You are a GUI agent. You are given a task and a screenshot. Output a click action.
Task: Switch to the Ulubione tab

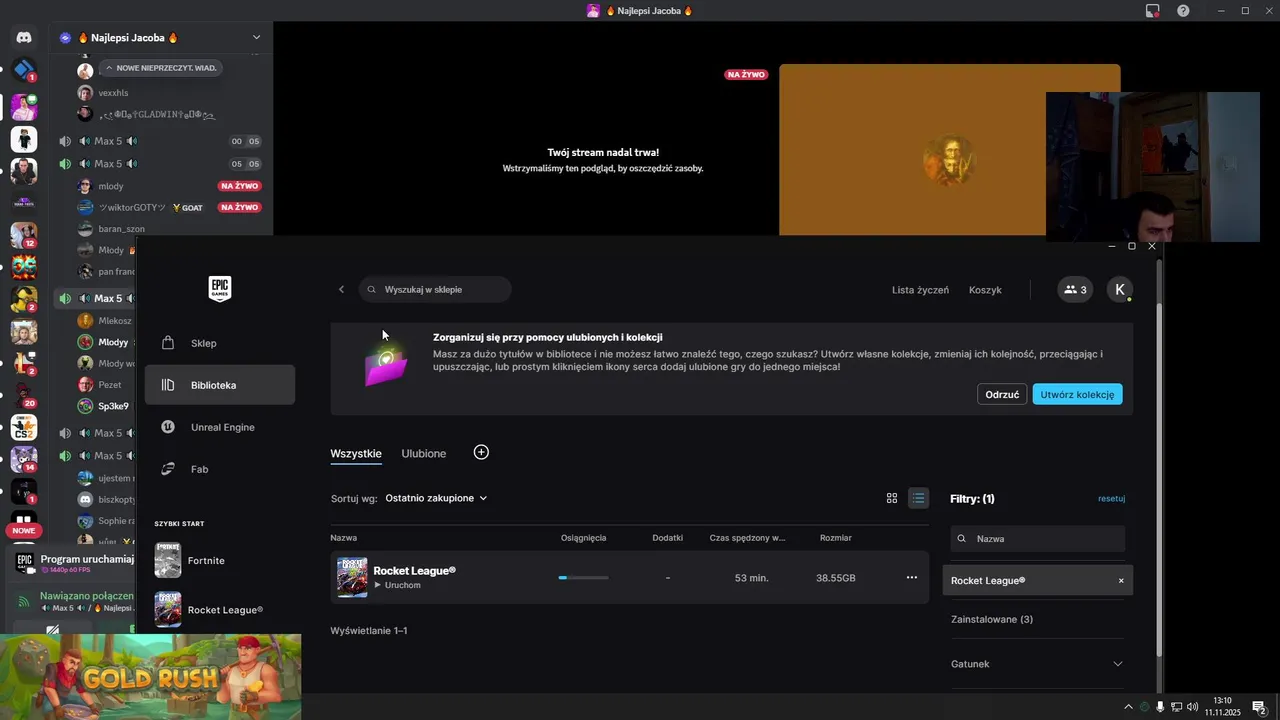tap(424, 454)
